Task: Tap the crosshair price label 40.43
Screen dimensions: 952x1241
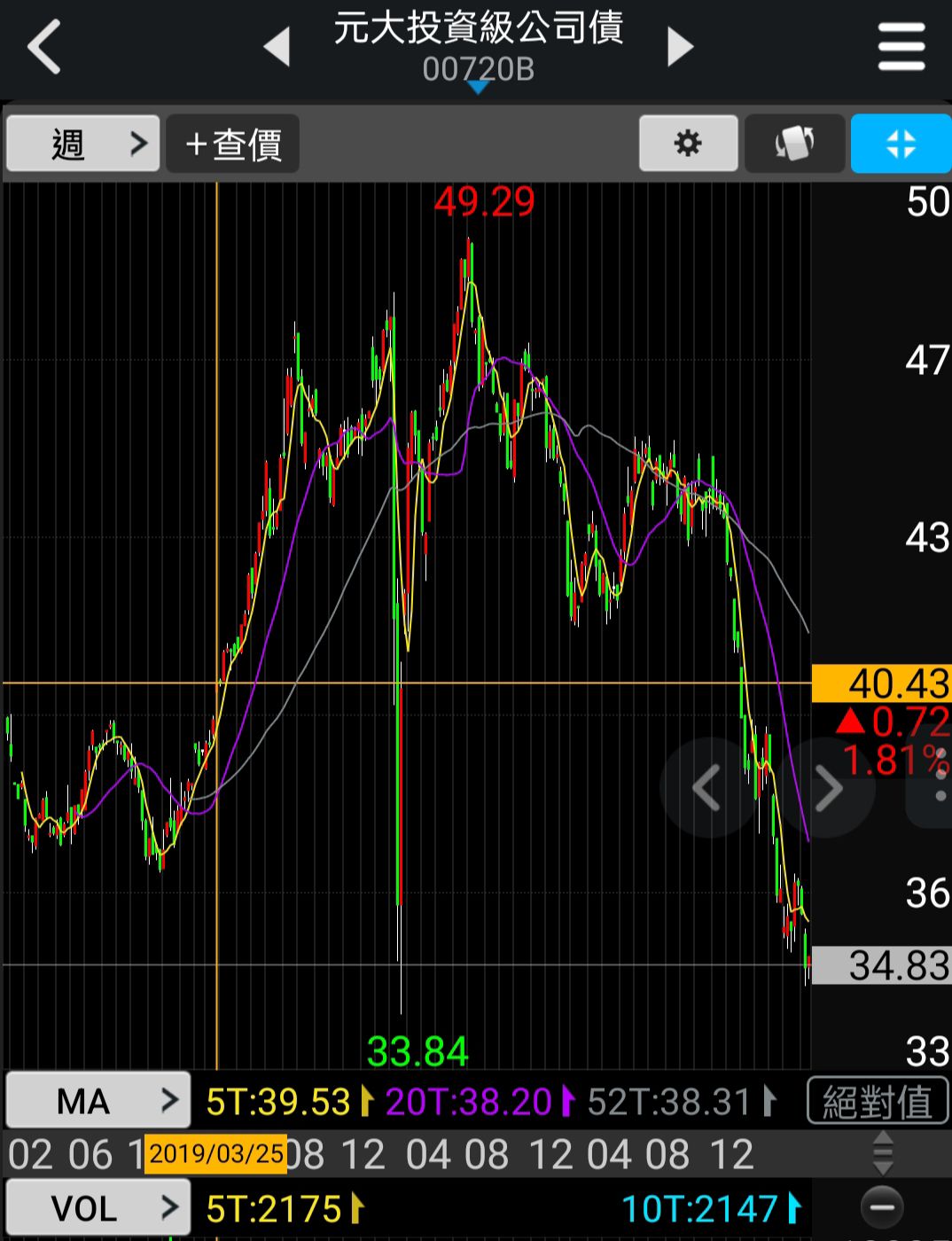Action: click(881, 683)
